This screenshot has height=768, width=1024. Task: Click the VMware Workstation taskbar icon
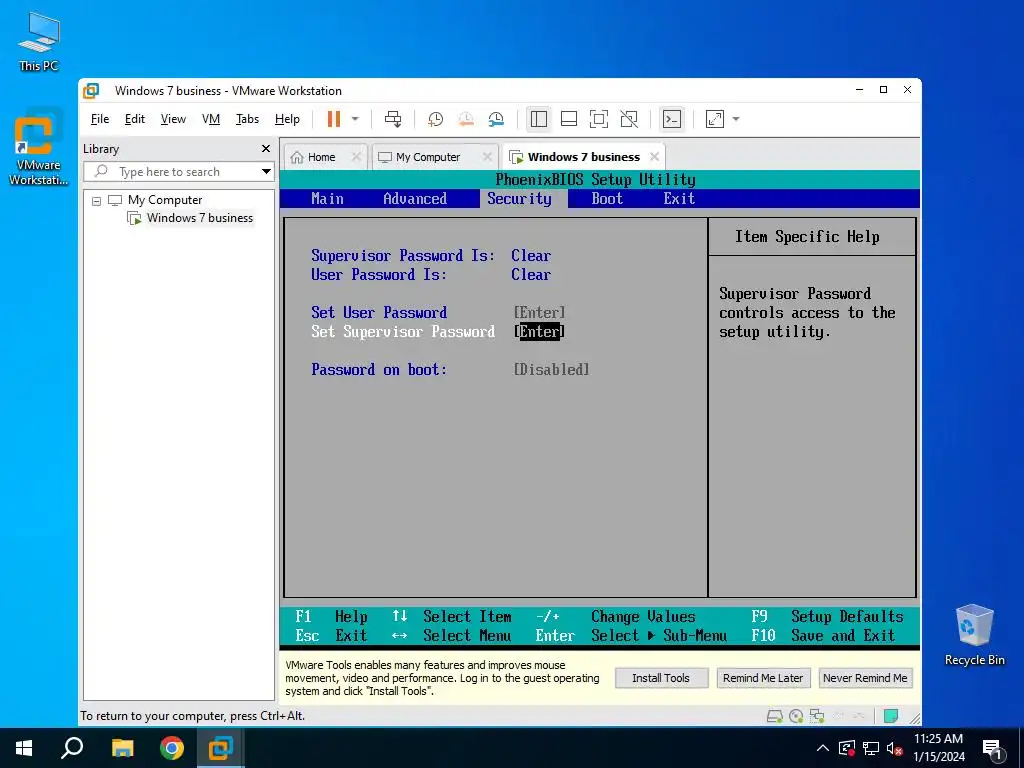221,748
